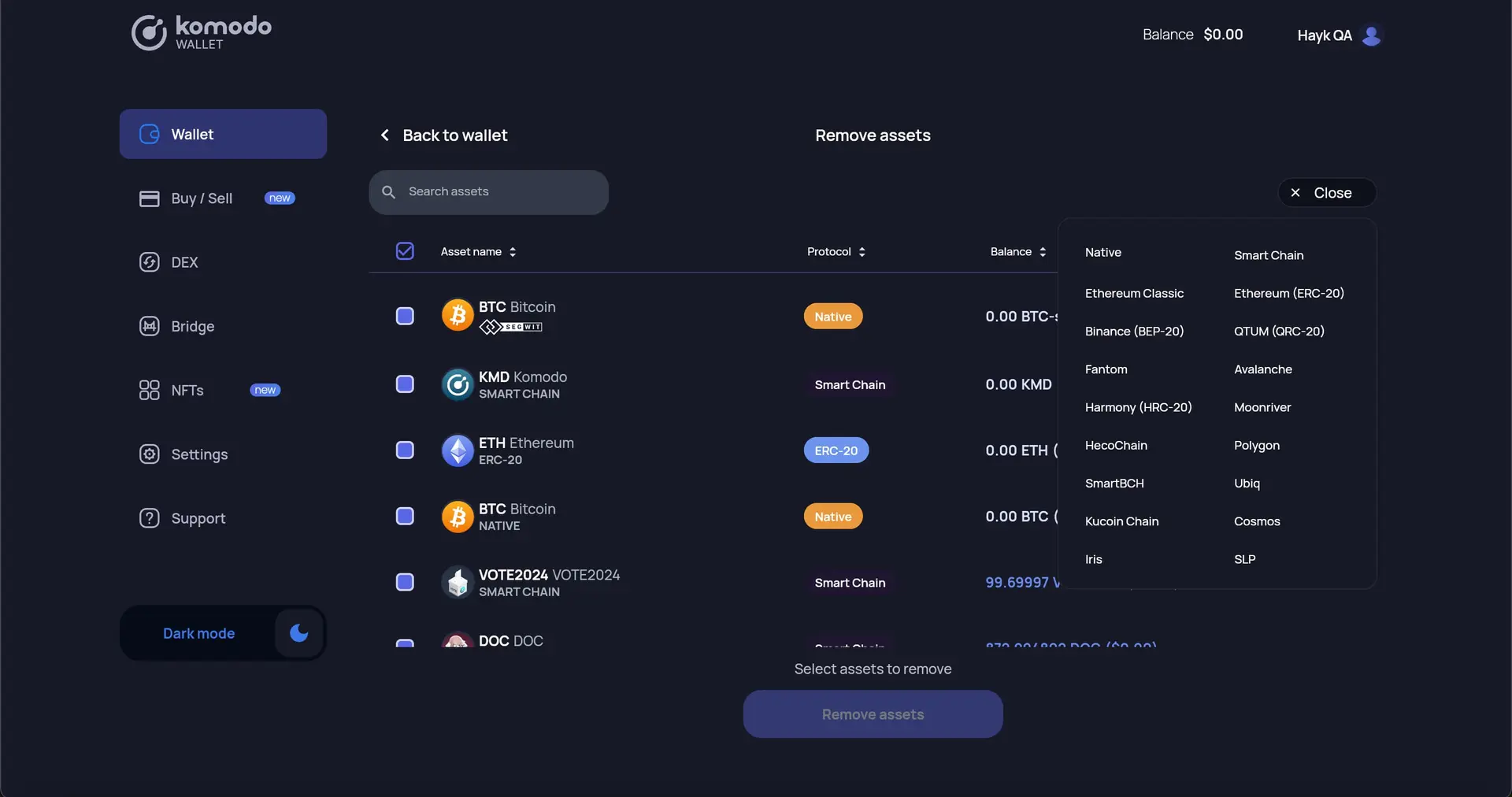
Task: Click the Remove assets button
Action: pos(872,714)
